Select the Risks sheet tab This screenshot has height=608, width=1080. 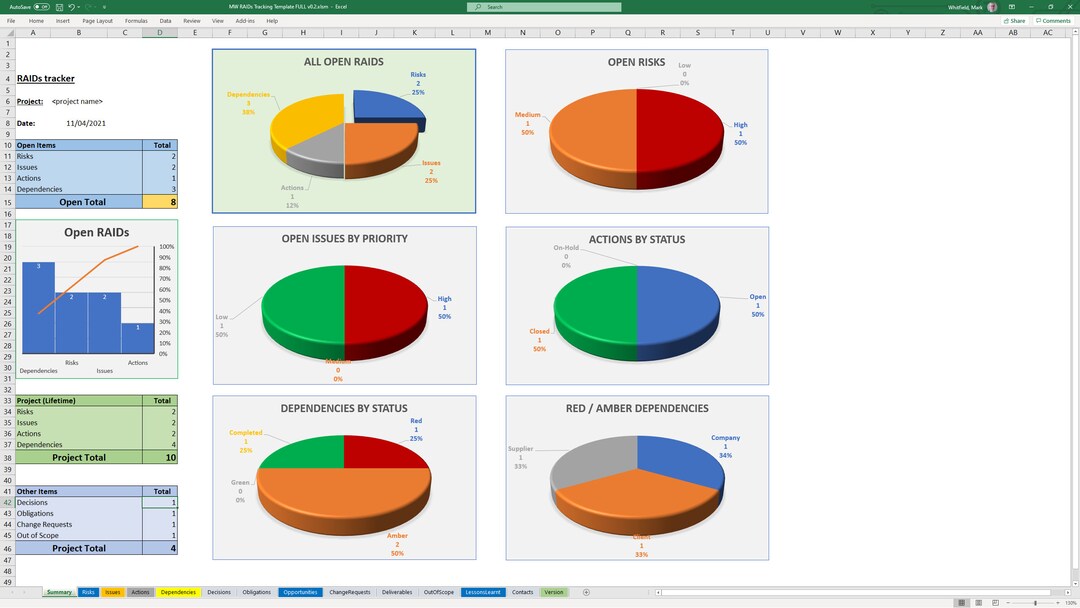click(87, 592)
